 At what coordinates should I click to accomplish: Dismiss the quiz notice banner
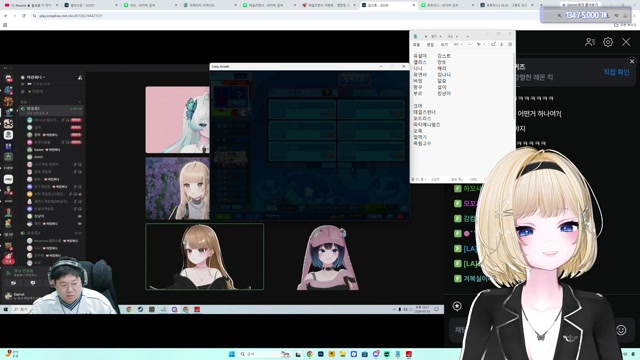pyautogui.click(x=632, y=61)
